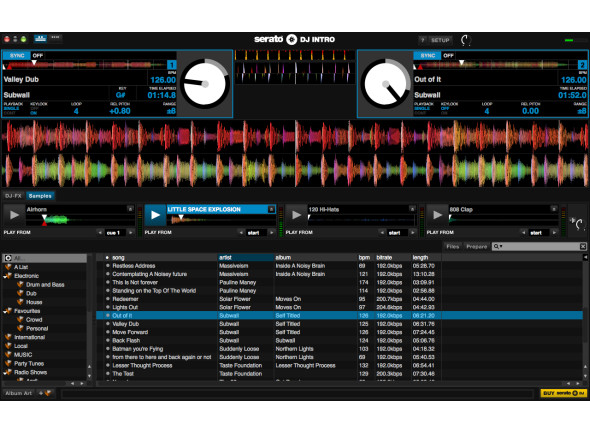Click the House crate icon
590x434 pixels.
coord(20,302)
